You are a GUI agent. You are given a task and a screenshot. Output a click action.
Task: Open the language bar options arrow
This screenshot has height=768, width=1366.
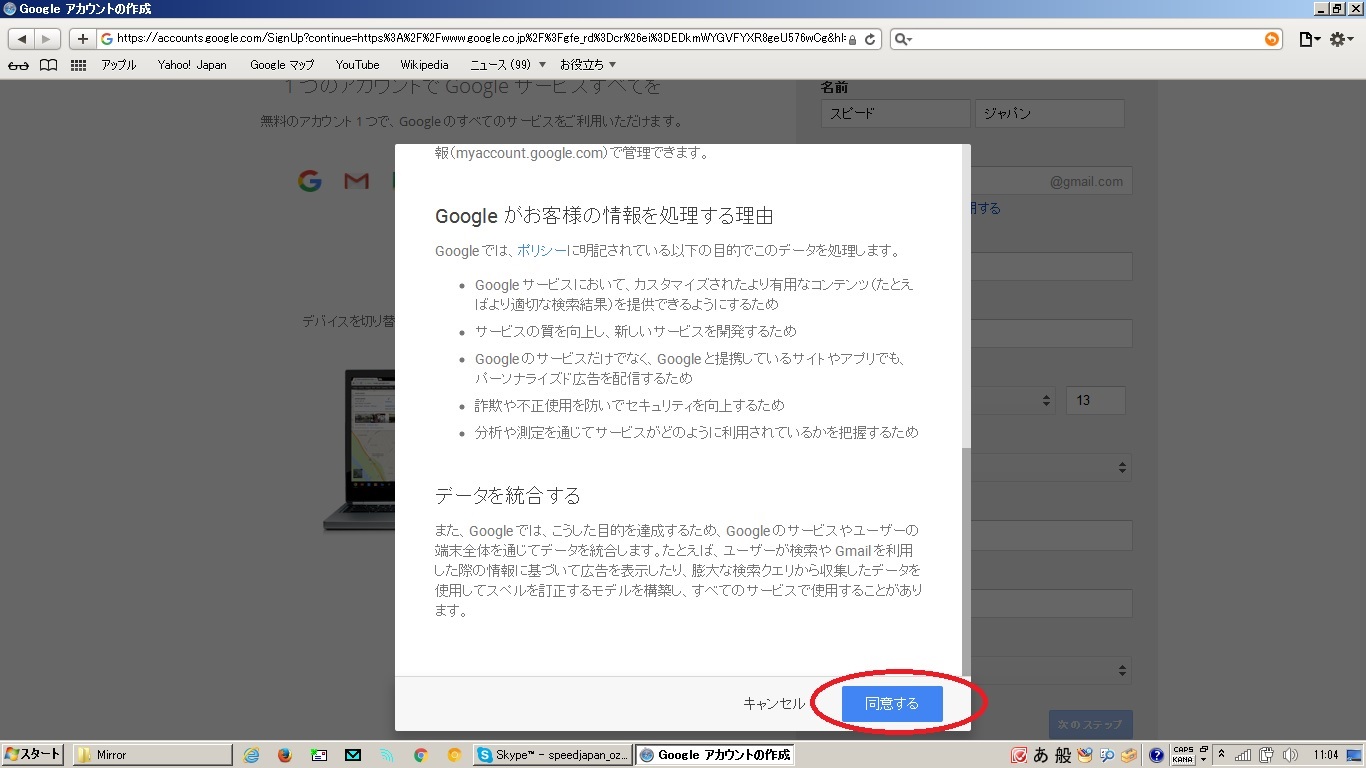pos(1203,761)
